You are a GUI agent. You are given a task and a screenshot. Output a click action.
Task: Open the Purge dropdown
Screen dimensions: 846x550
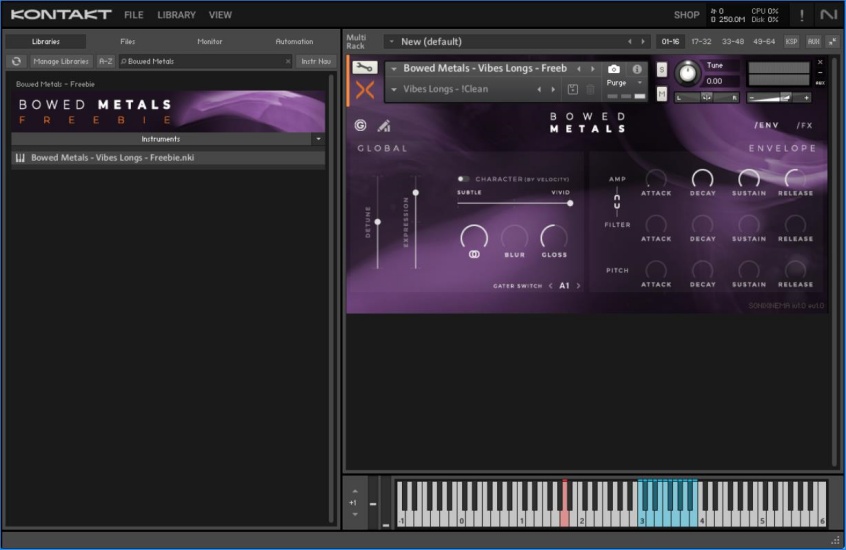[x=623, y=83]
